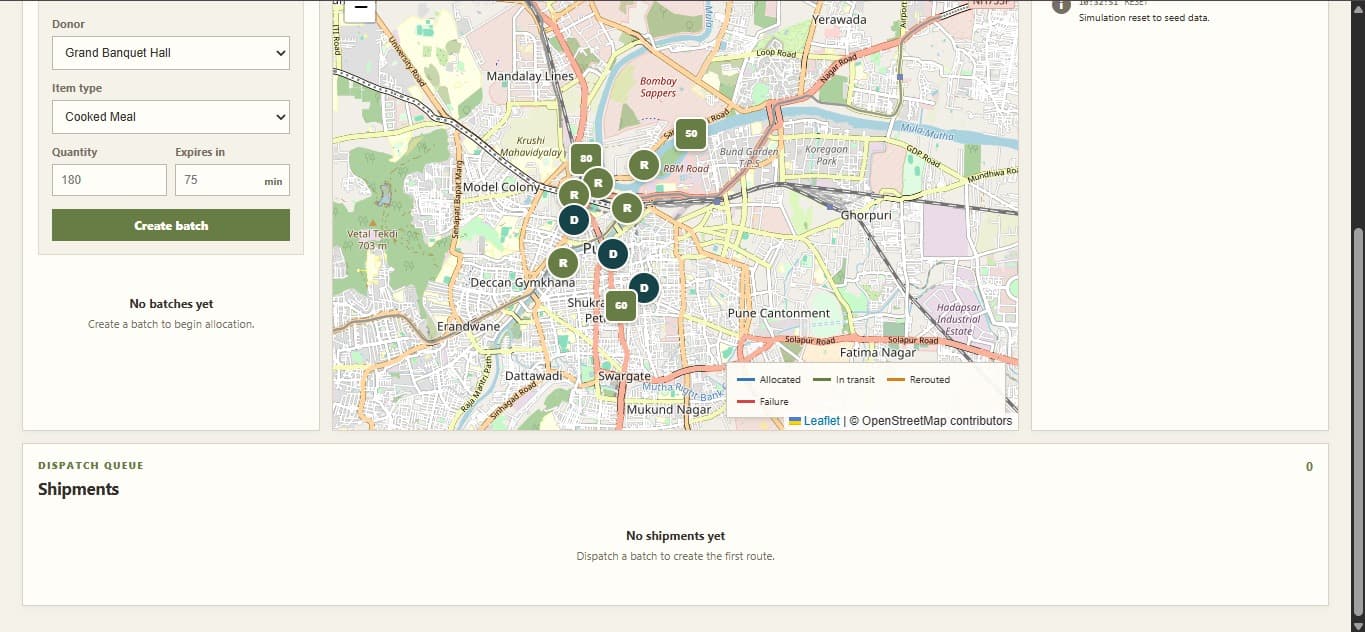Click the info icon beside the reset log entry
The width and height of the screenshot is (1365, 632).
[x=1060, y=5]
